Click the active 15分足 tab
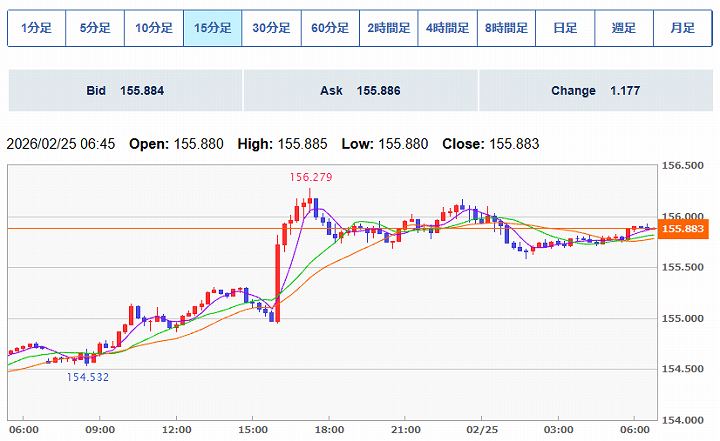720x441 pixels. (212, 28)
